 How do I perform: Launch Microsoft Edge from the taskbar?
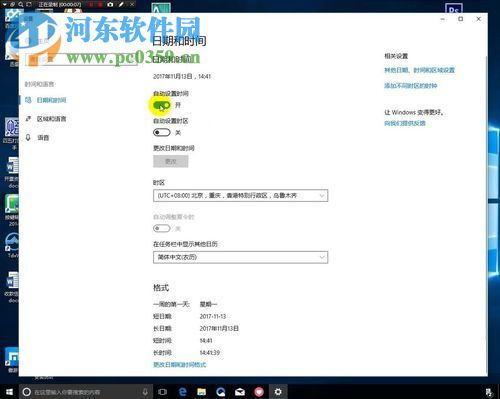(183, 392)
